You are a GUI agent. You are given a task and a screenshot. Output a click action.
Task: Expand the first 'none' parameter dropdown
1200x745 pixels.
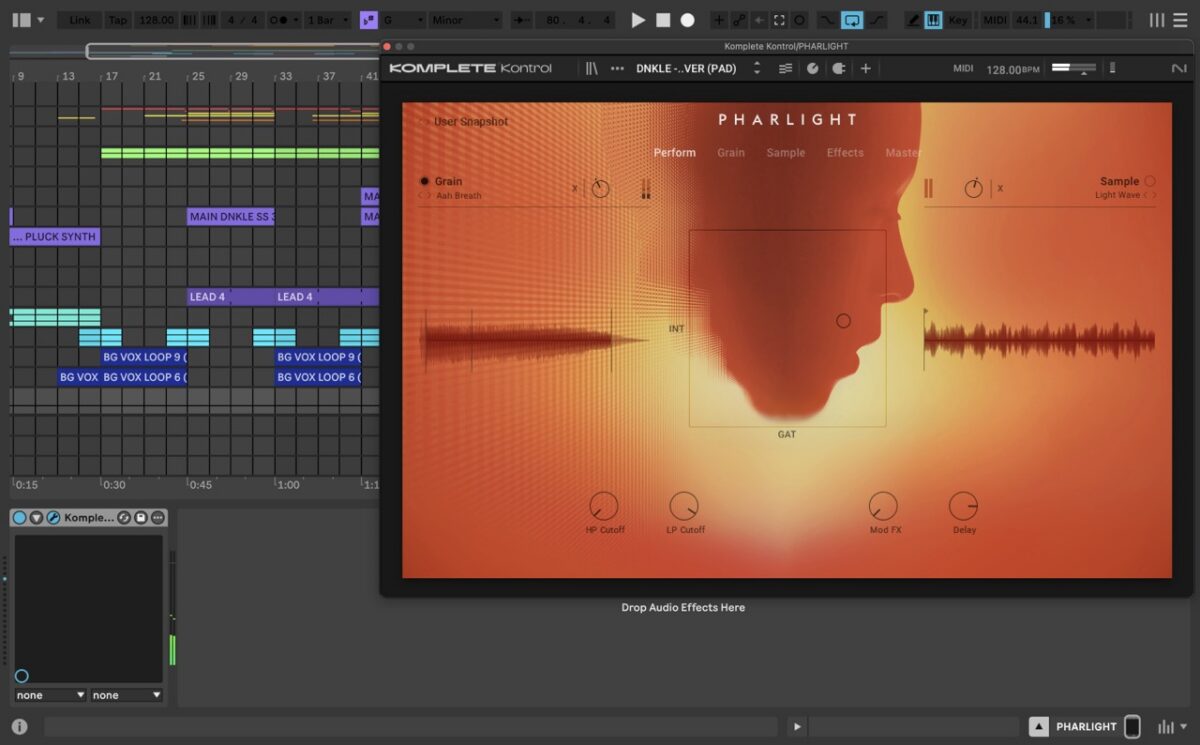(50, 695)
